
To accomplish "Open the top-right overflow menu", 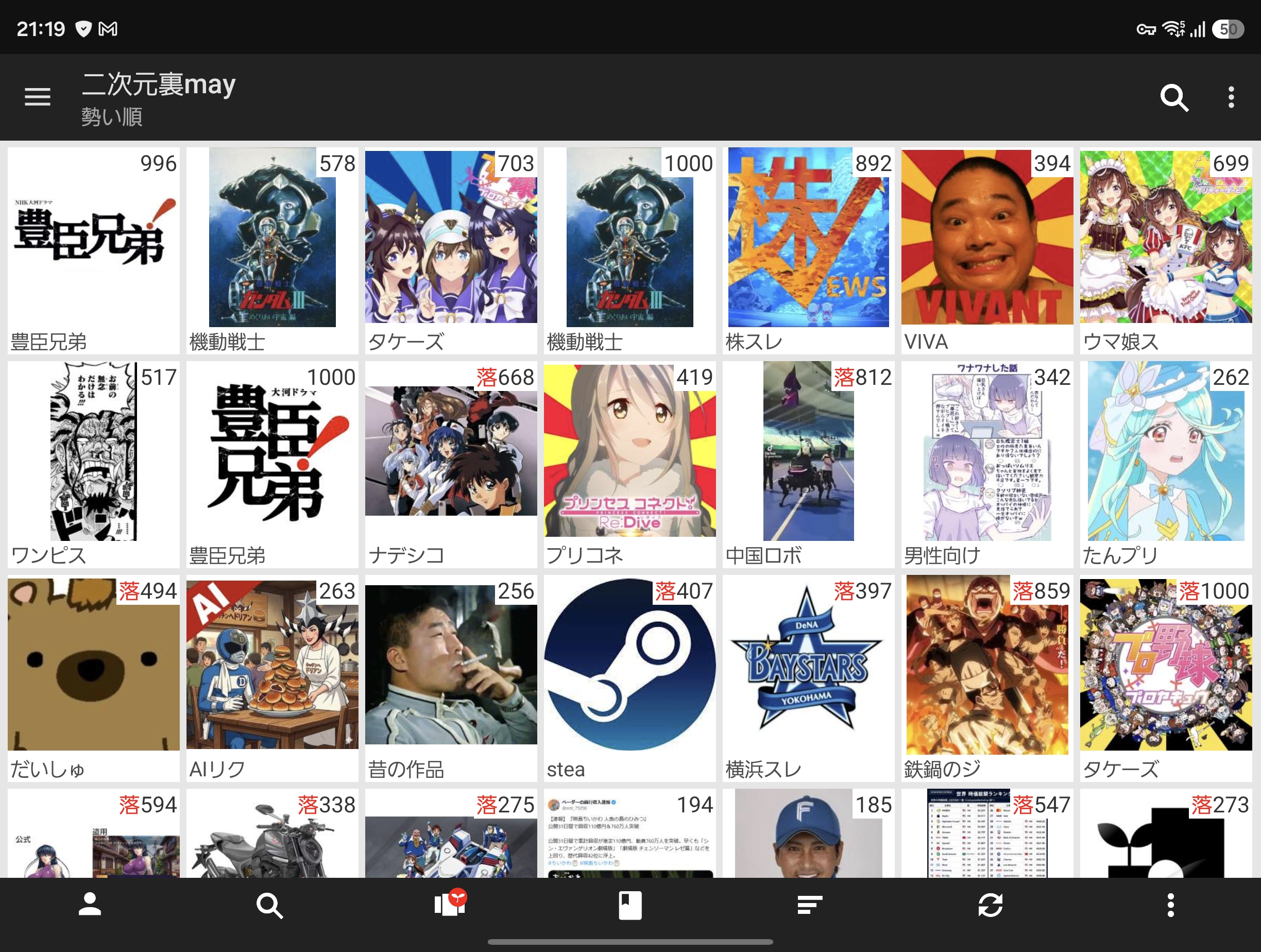I will point(1231,97).
